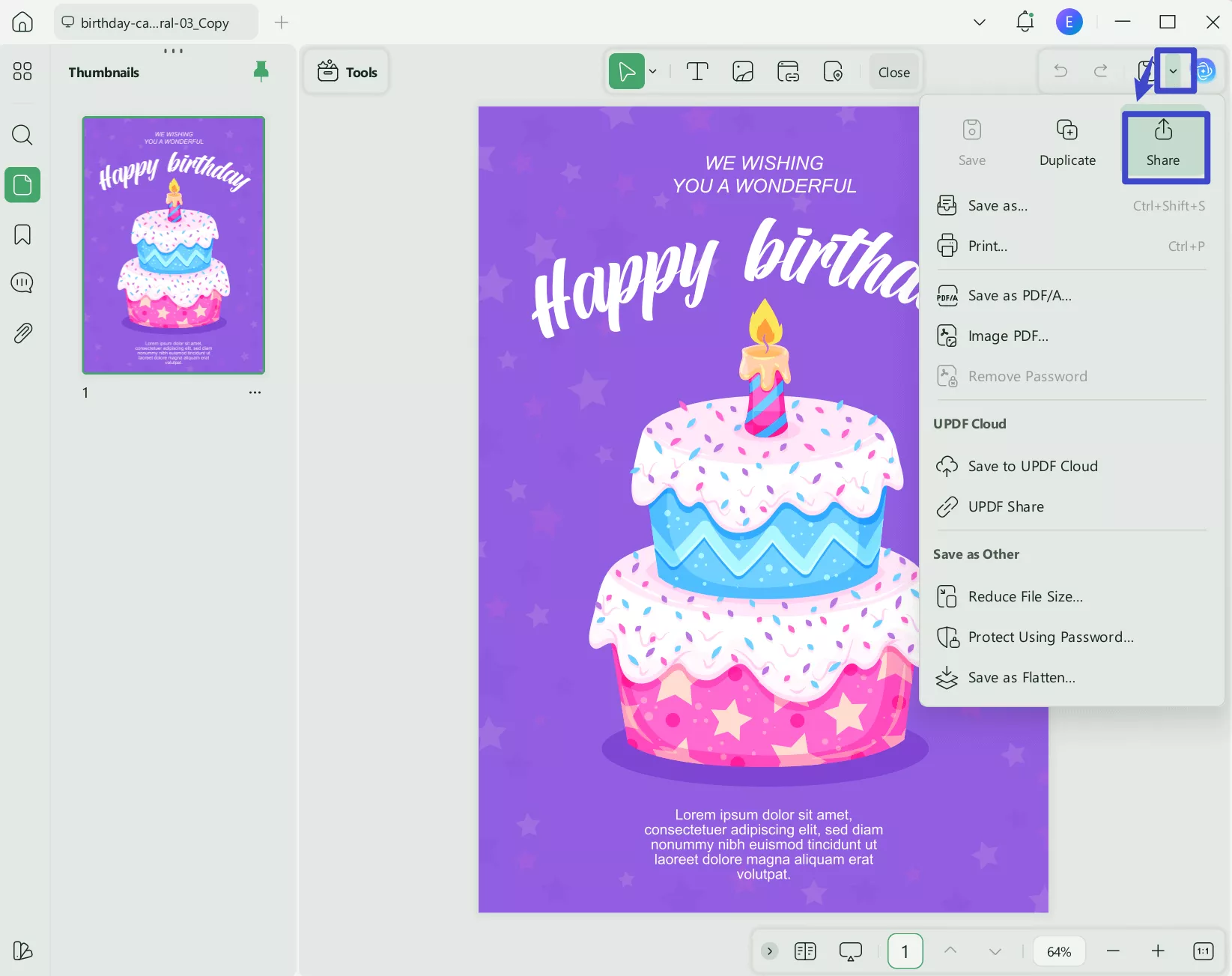This screenshot has width=1232, height=976.
Task: Open the Bookmarks panel
Action: [x=22, y=234]
